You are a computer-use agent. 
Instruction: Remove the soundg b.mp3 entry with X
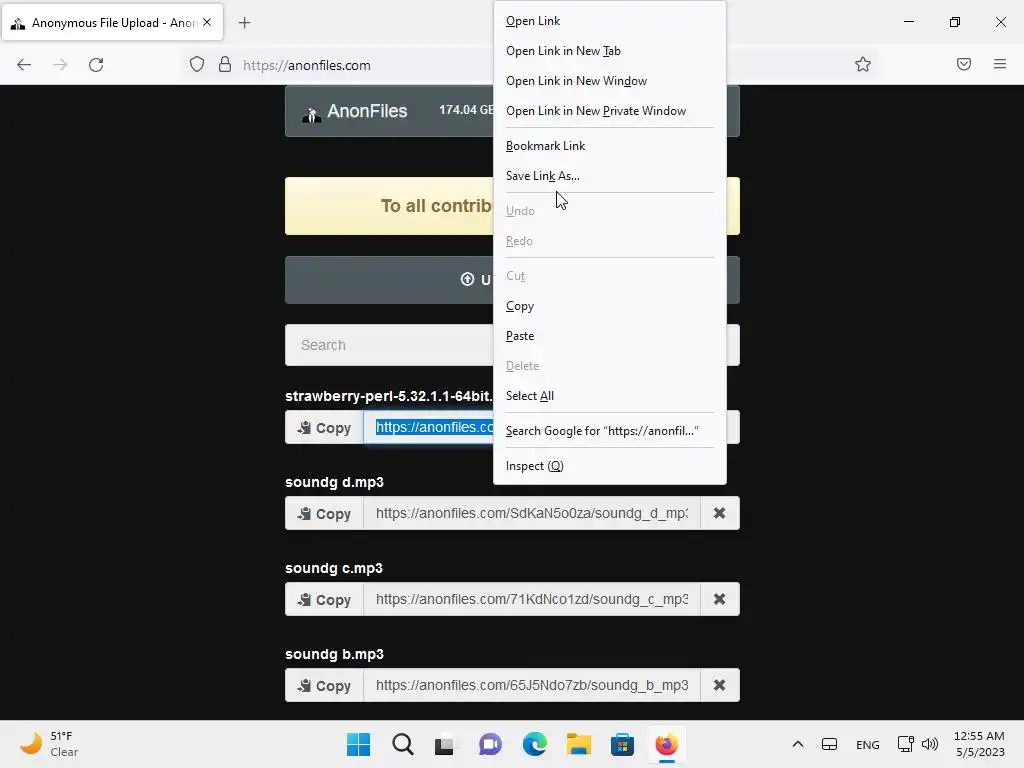pos(720,685)
